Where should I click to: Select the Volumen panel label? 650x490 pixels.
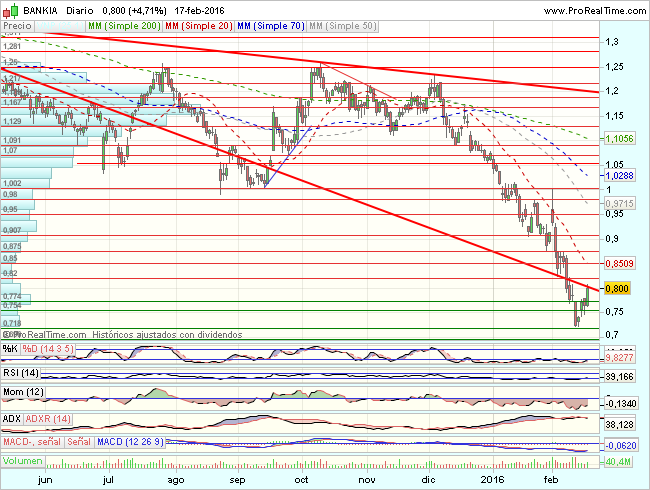pos(23,461)
